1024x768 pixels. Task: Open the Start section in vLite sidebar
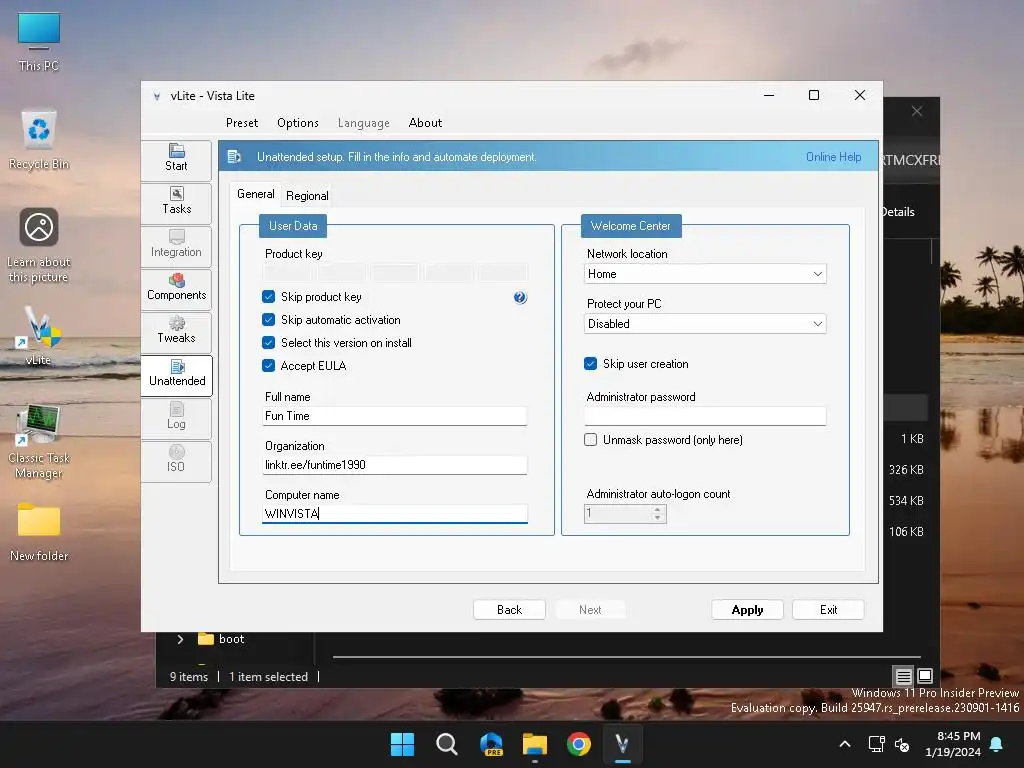[176, 159]
